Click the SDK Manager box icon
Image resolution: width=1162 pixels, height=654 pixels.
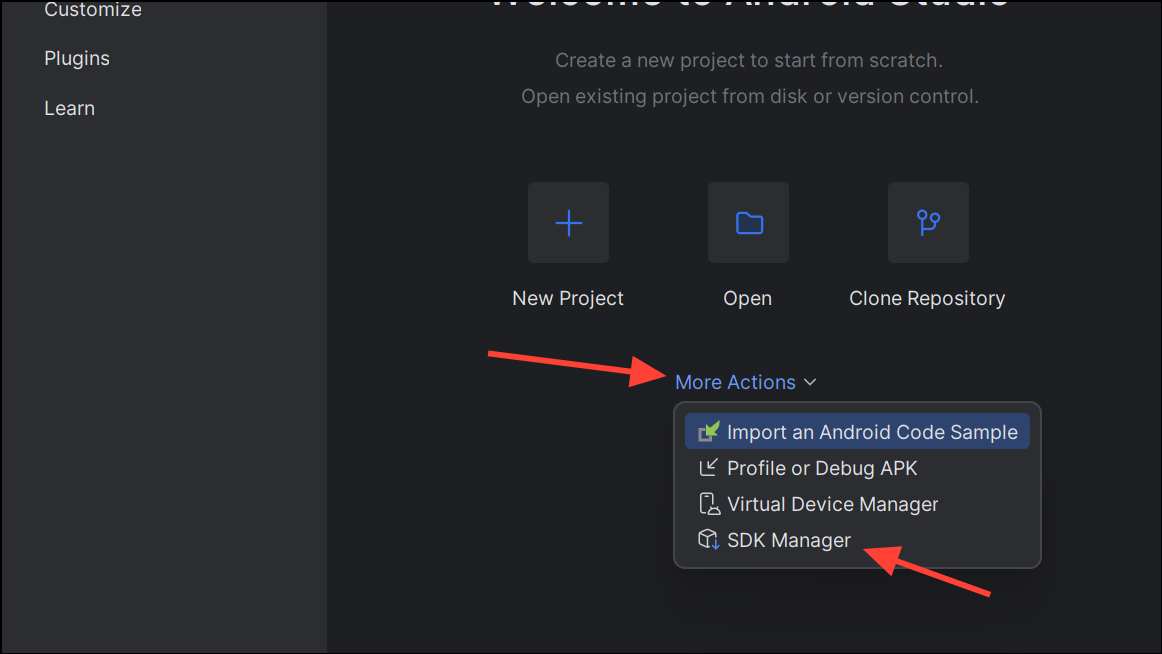(708, 539)
